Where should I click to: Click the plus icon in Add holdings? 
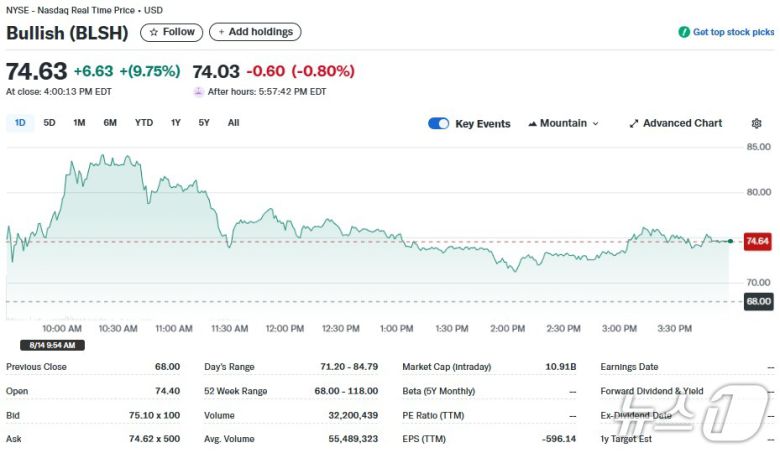(x=220, y=32)
